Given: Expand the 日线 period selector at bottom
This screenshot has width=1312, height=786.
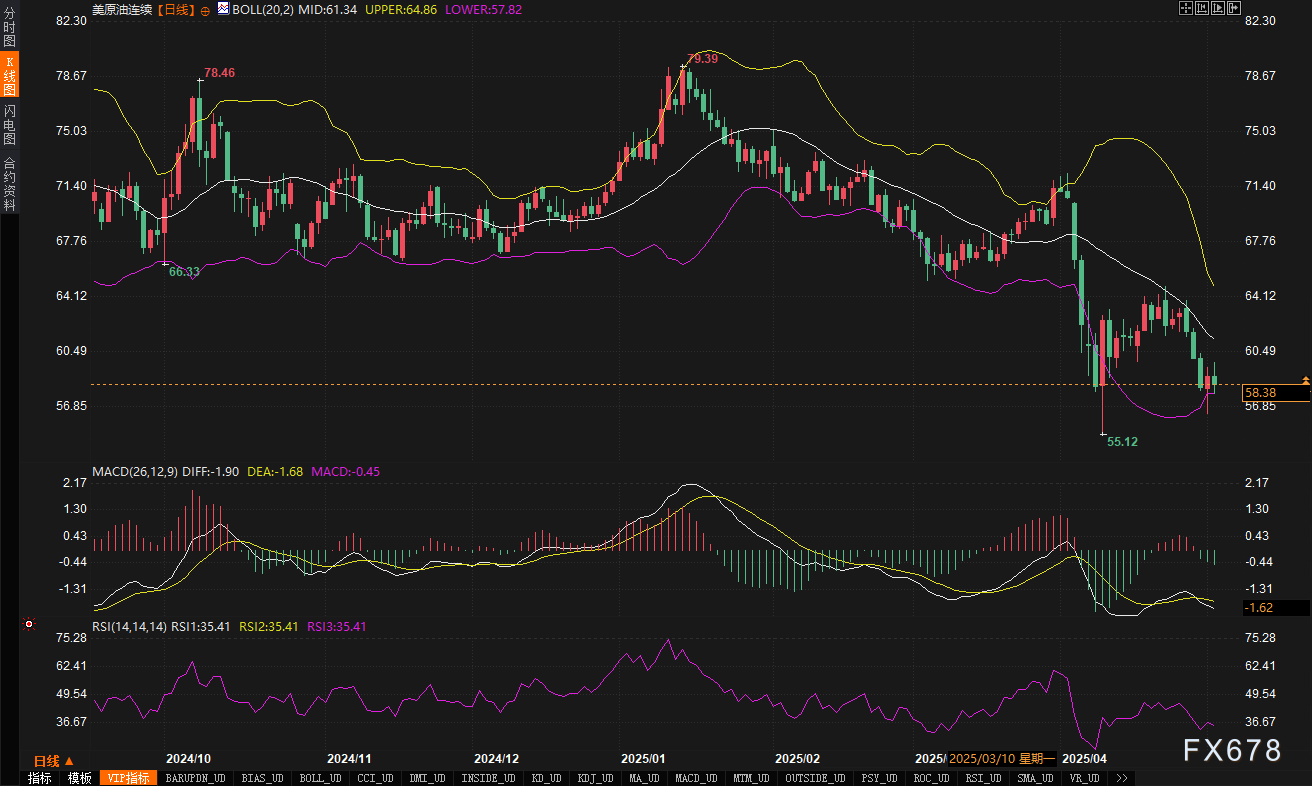Looking at the screenshot, I should tap(54, 760).
